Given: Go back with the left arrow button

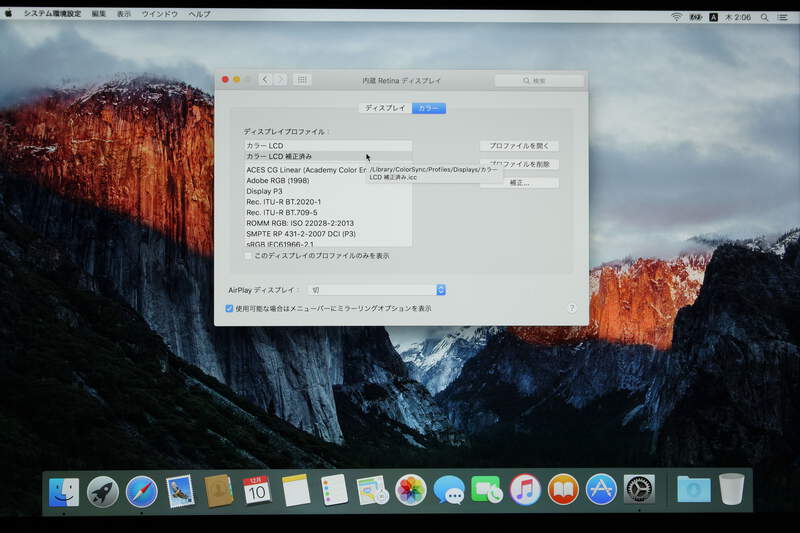Looking at the screenshot, I should [x=265, y=80].
